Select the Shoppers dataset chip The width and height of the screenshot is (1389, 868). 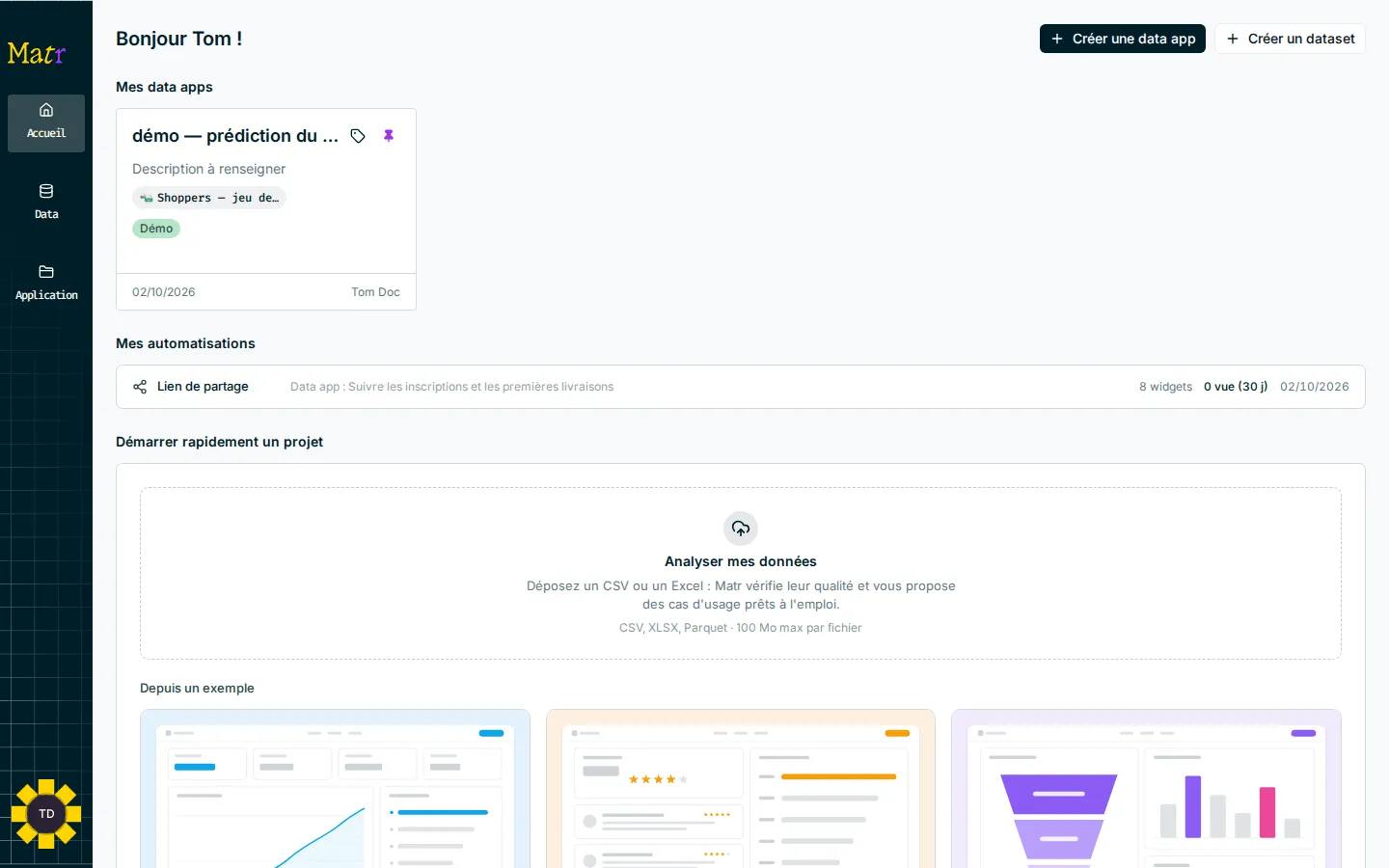click(209, 198)
